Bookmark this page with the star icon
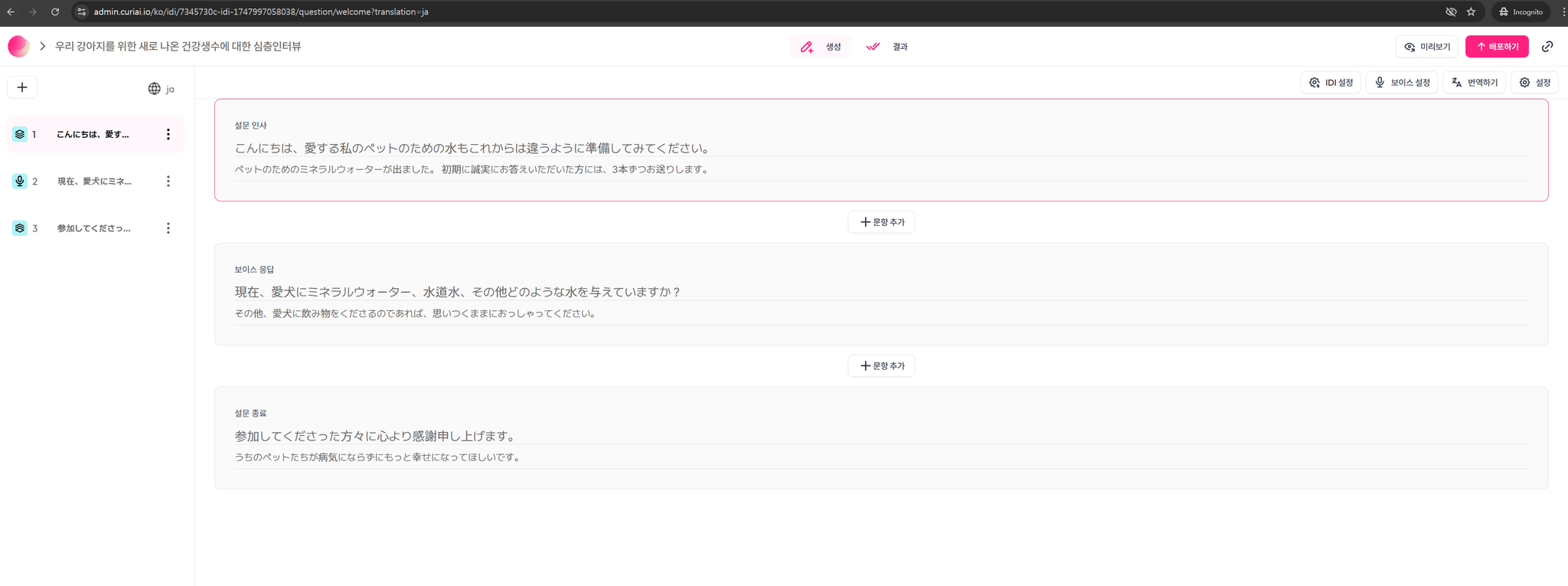 tap(1471, 11)
